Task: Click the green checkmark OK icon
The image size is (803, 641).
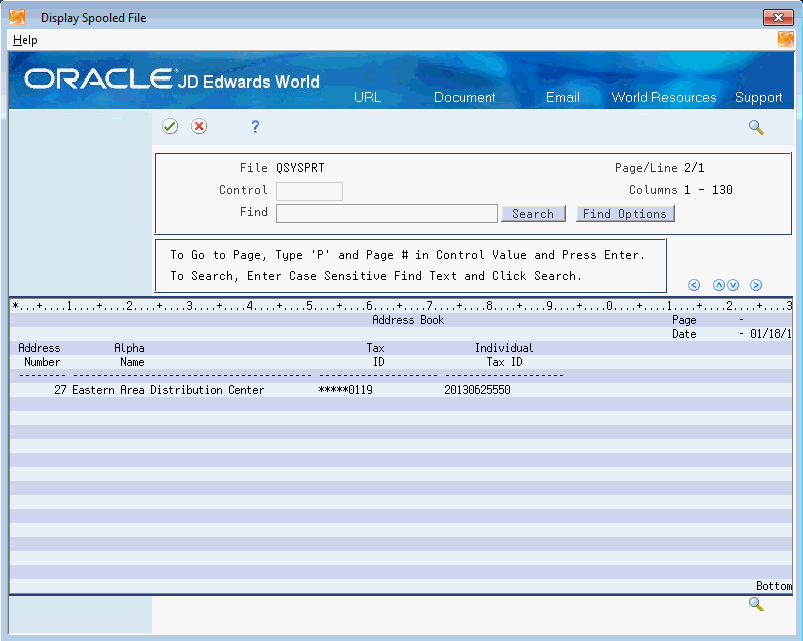Action: 170,126
